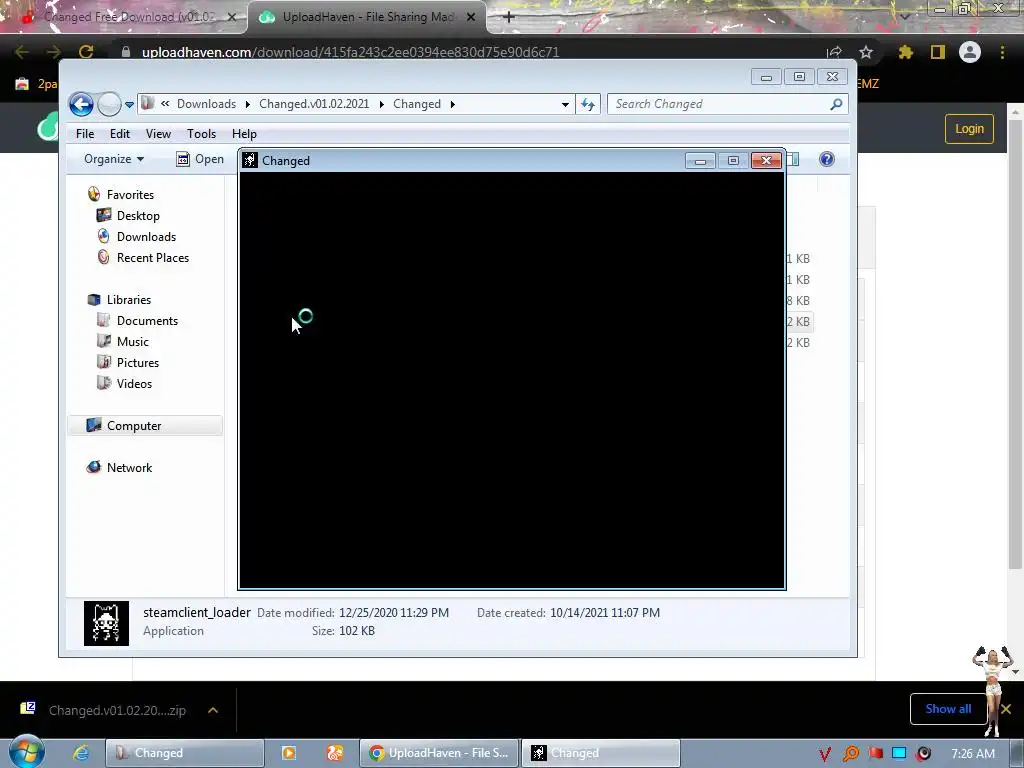1024x768 pixels.
Task: Open the Help menu in Explorer
Action: [x=244, y=134]
